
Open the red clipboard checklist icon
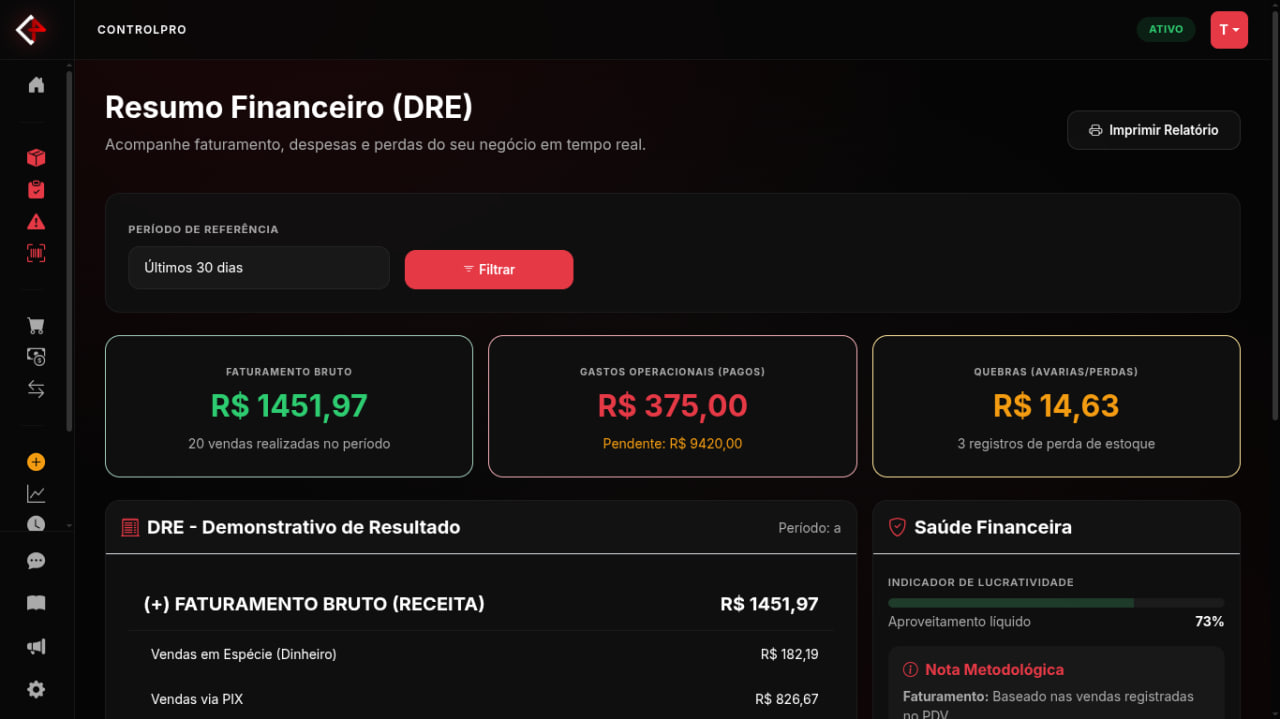[36, 190]
